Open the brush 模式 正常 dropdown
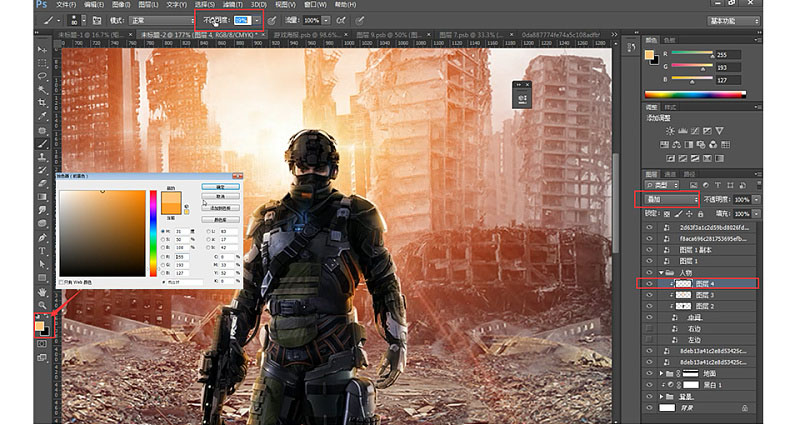800x425 pixels. tap(162, 20)
